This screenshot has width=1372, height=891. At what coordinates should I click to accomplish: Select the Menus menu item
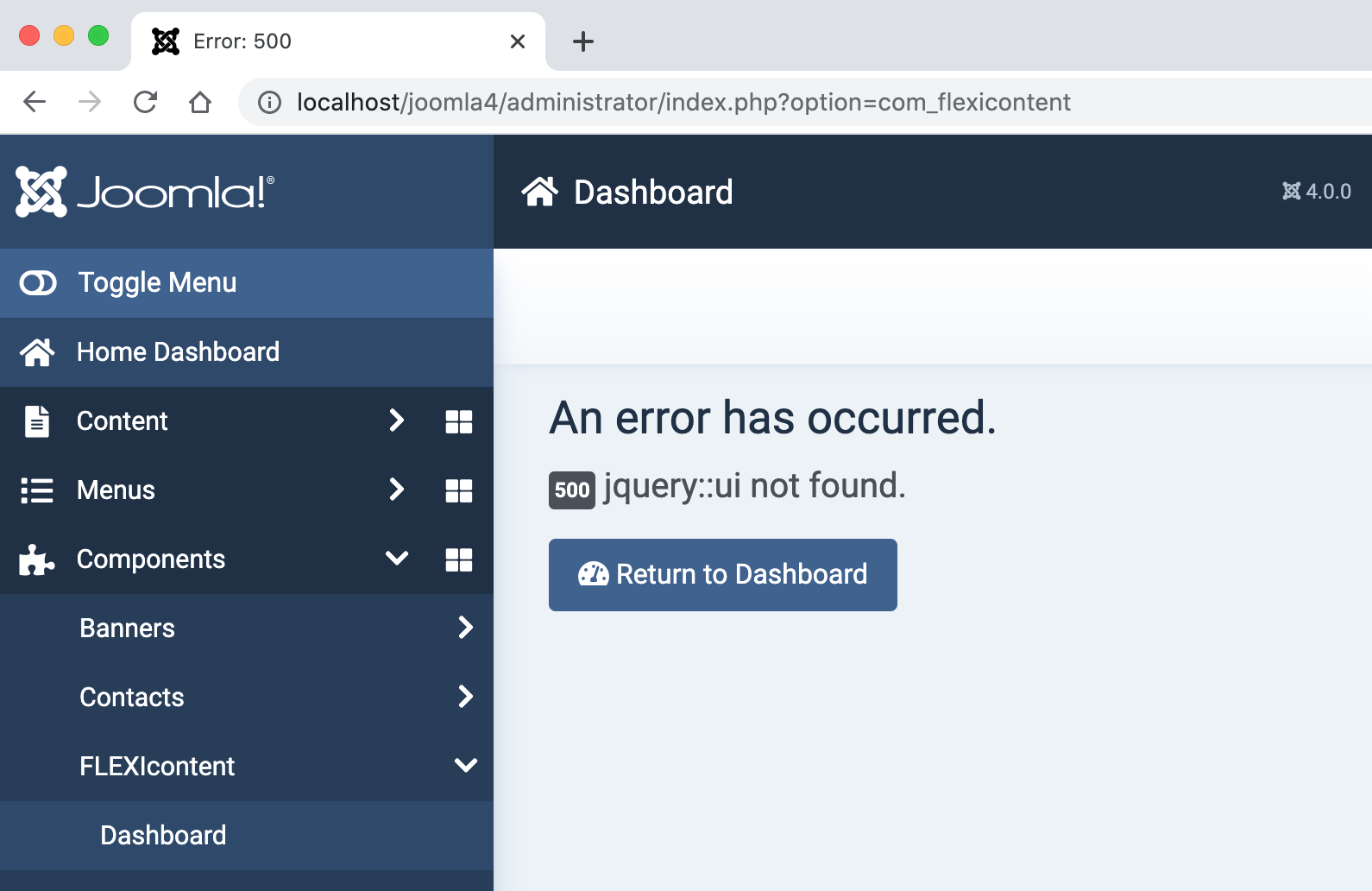coord(116,490)
